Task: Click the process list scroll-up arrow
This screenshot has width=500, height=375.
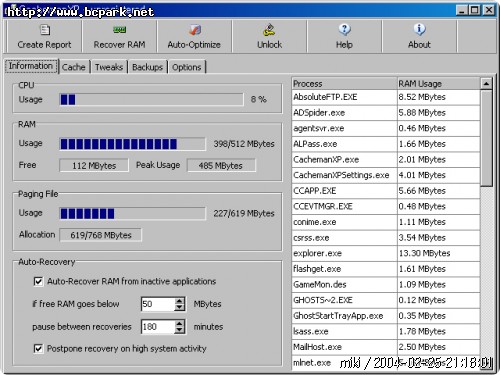Action: pos(486,84)
